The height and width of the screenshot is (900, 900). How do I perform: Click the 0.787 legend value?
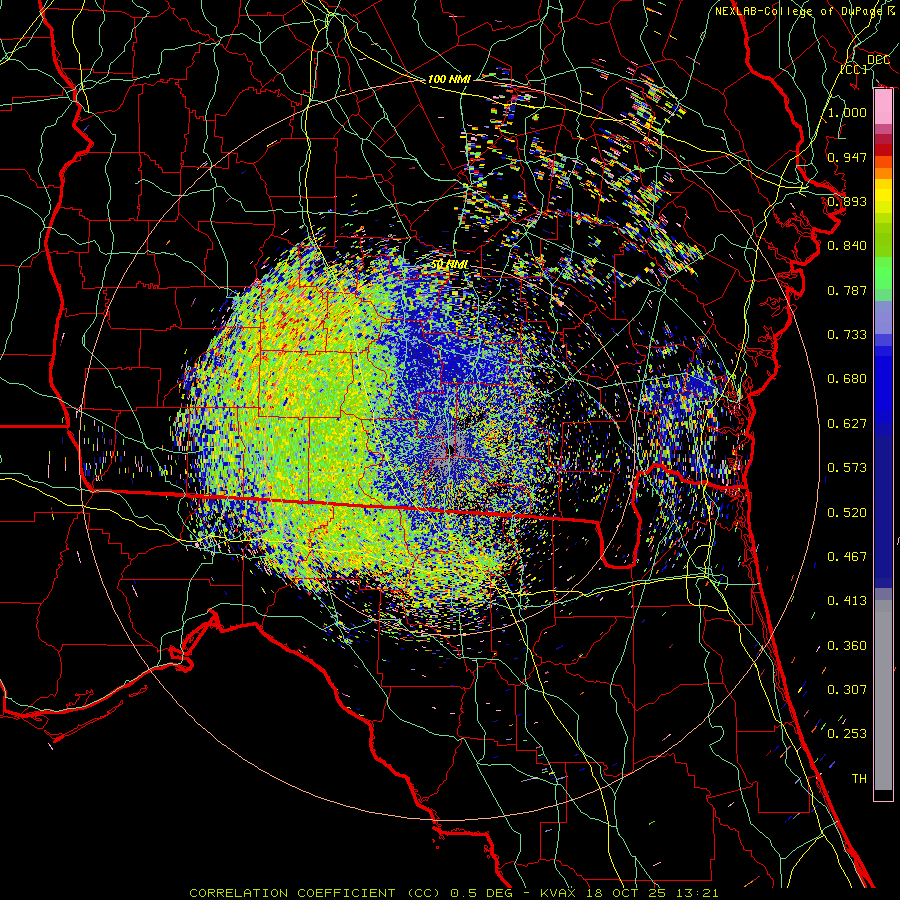click(x=847, y=290)
